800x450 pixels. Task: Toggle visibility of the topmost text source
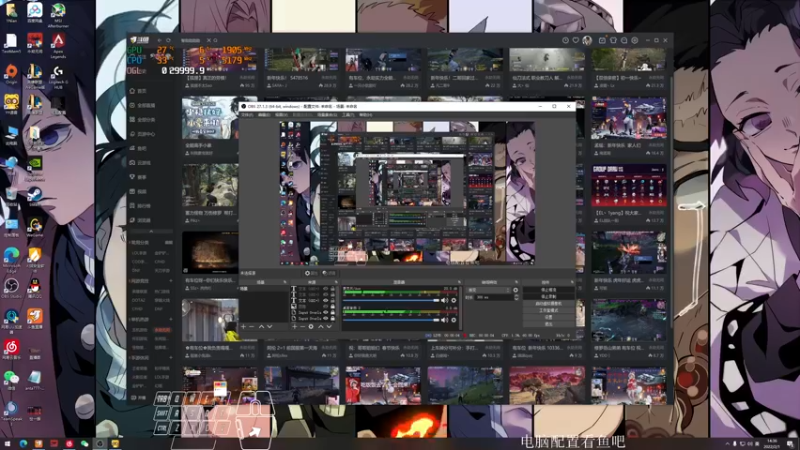tap(326, 288)
